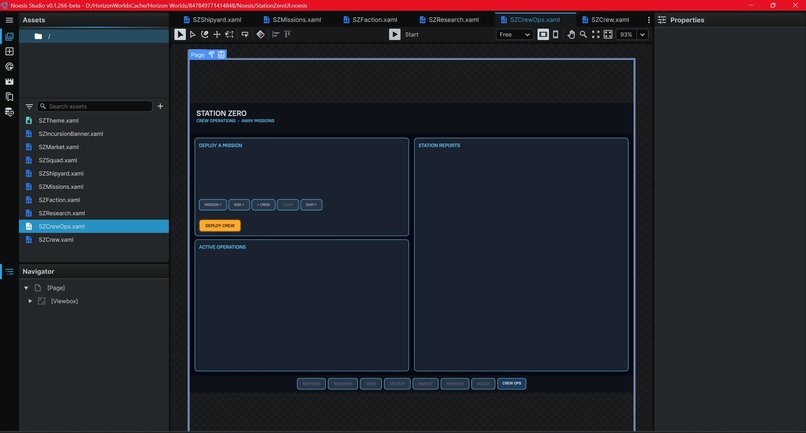Image resolution: width=806 pixels, height=433 pixels.
Task: Select SZCrew.xaml in the asset list
Action: (94, 240)
